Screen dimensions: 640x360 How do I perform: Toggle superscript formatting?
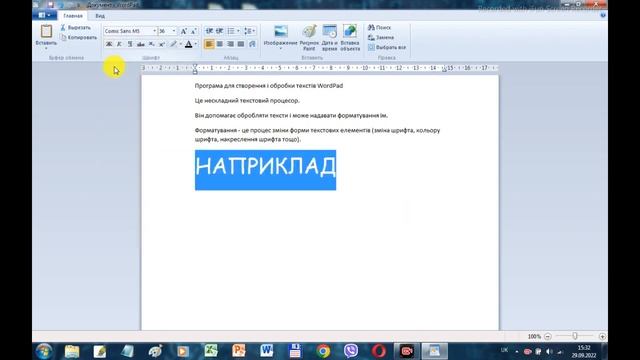click(162, 44)
